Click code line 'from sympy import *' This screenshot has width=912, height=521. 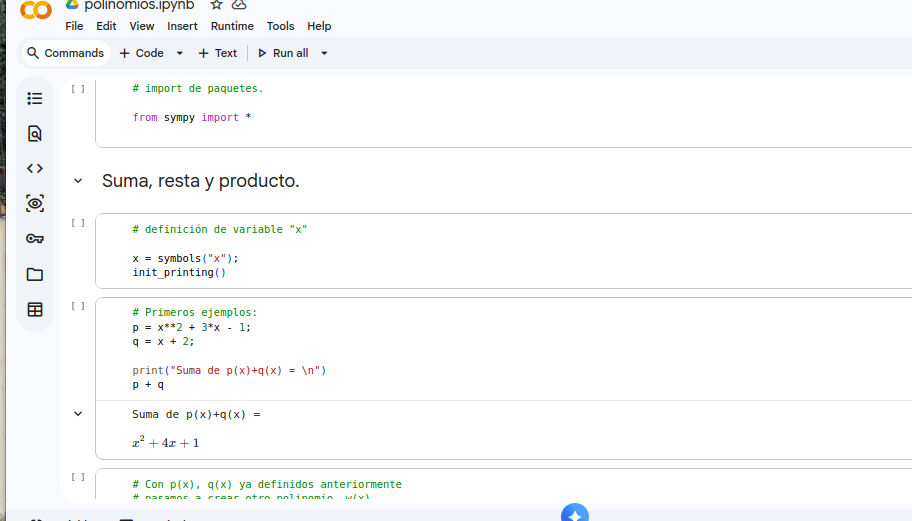pos(192,117)
